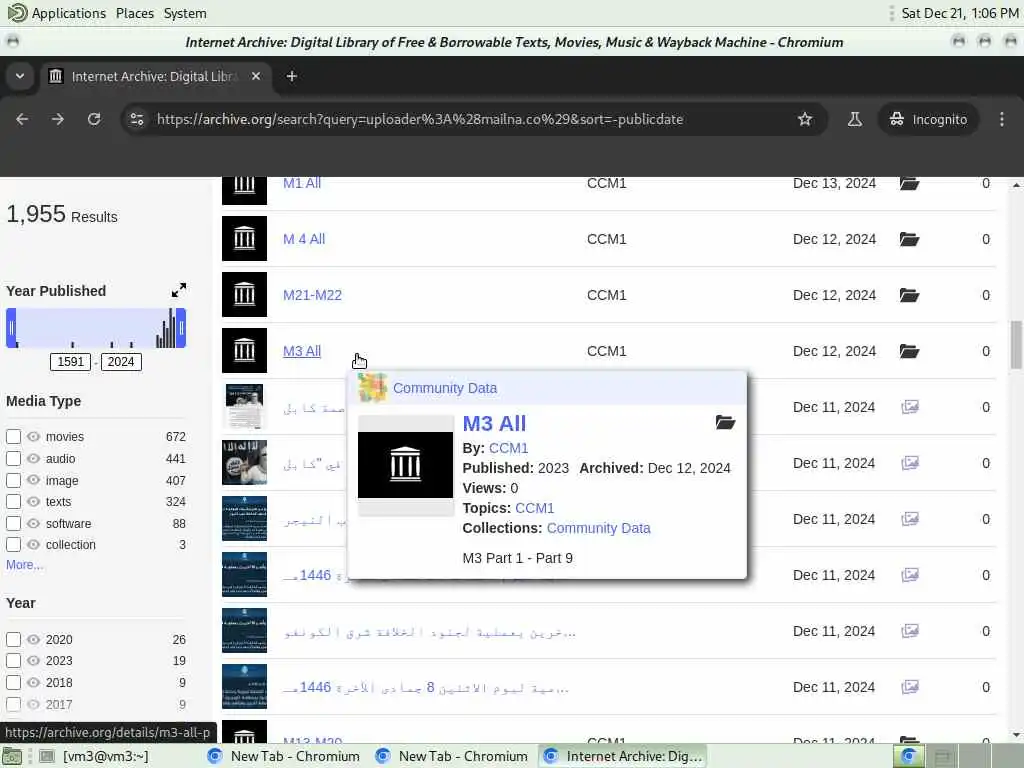Open the Chromium three-dot menu

coord(1002,119)
